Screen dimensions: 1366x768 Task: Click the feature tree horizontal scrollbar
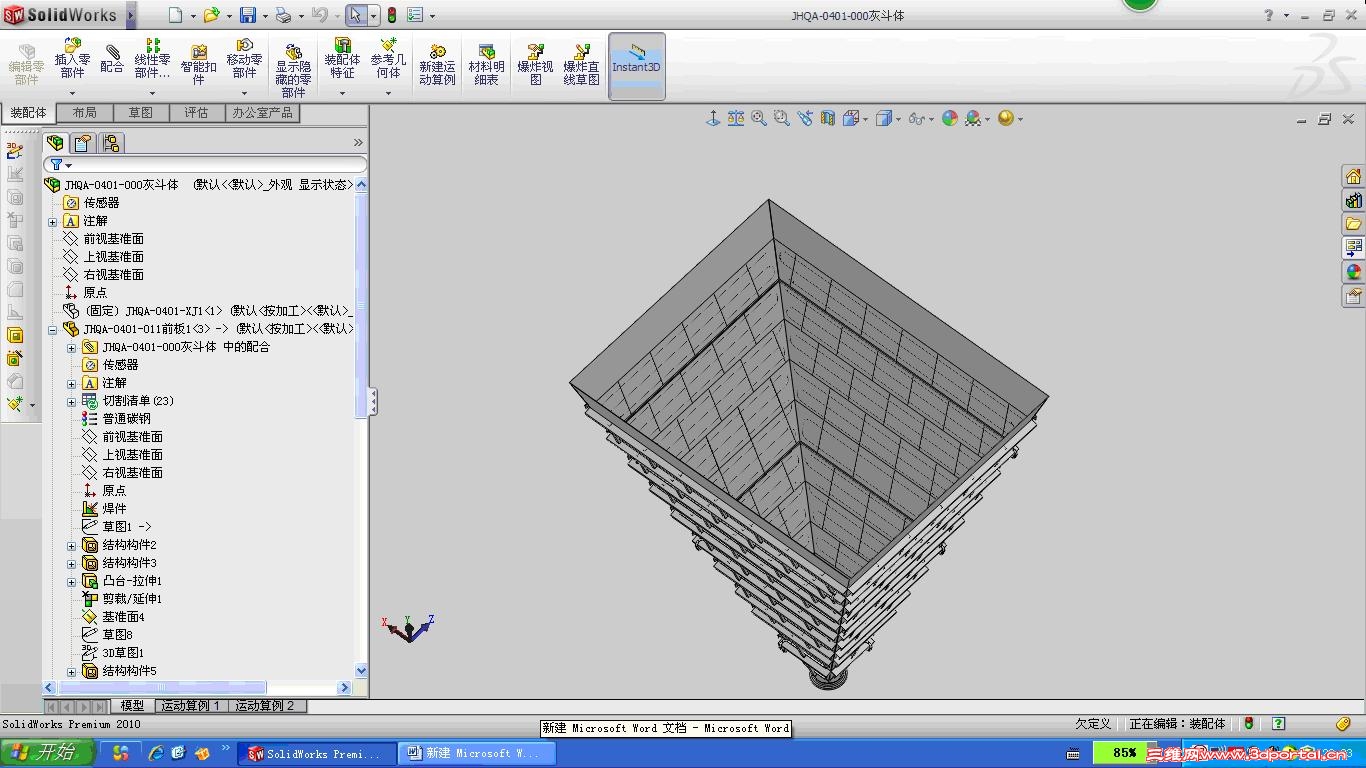[198, 688]
